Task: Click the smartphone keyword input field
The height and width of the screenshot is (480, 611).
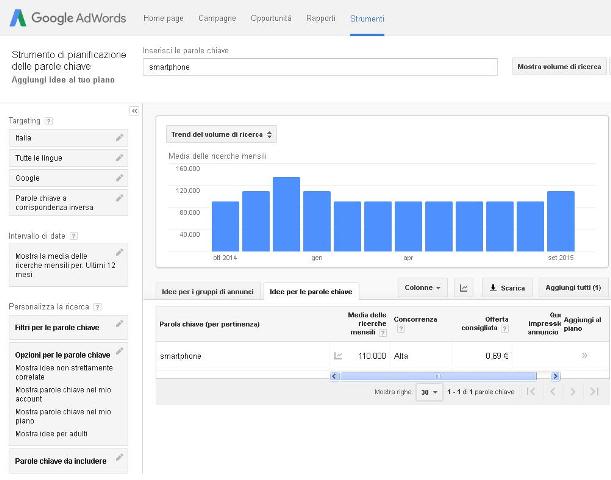Action: [320, 67]
